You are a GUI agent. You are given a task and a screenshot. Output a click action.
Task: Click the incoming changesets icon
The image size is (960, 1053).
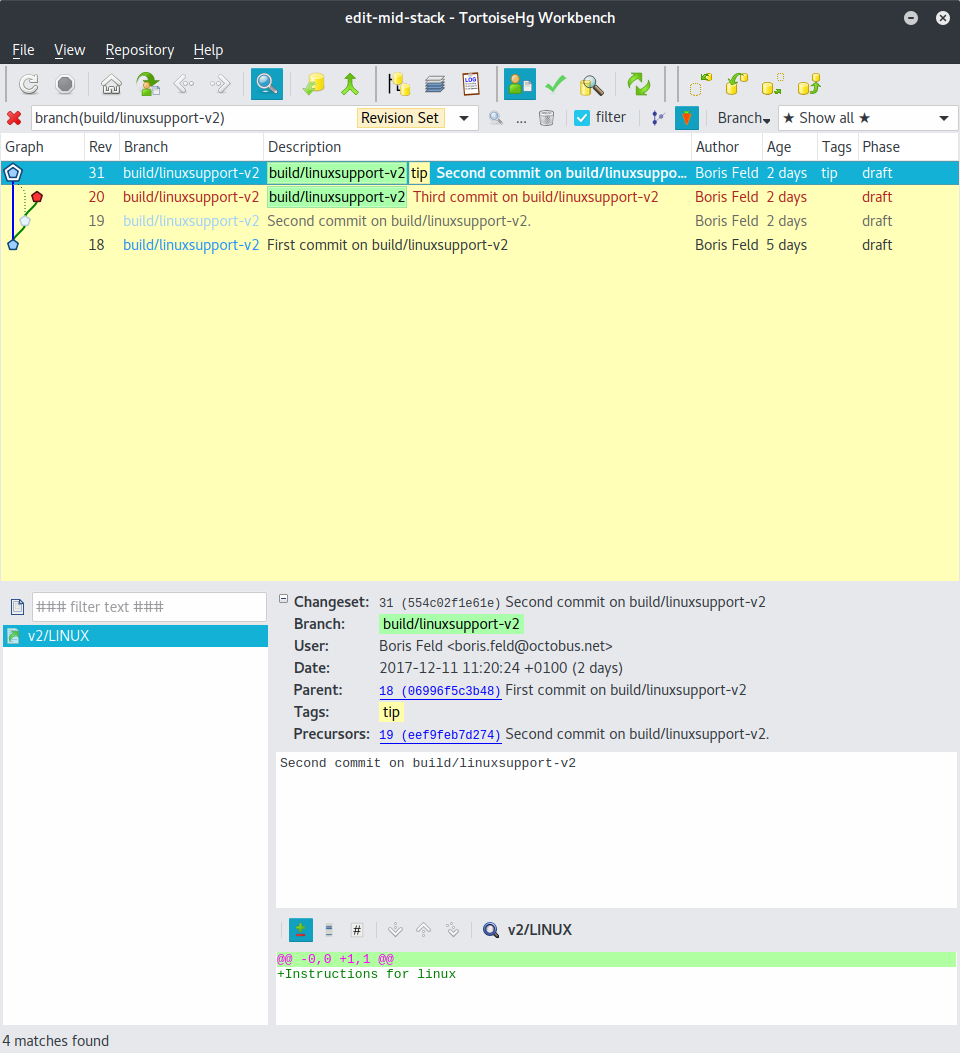[700, 85]
